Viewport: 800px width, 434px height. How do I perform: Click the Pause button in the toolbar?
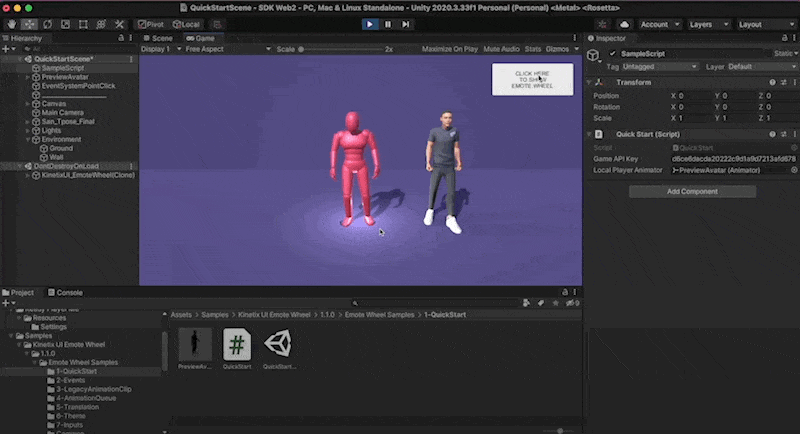pyautogui.click(x=388, y=24)
